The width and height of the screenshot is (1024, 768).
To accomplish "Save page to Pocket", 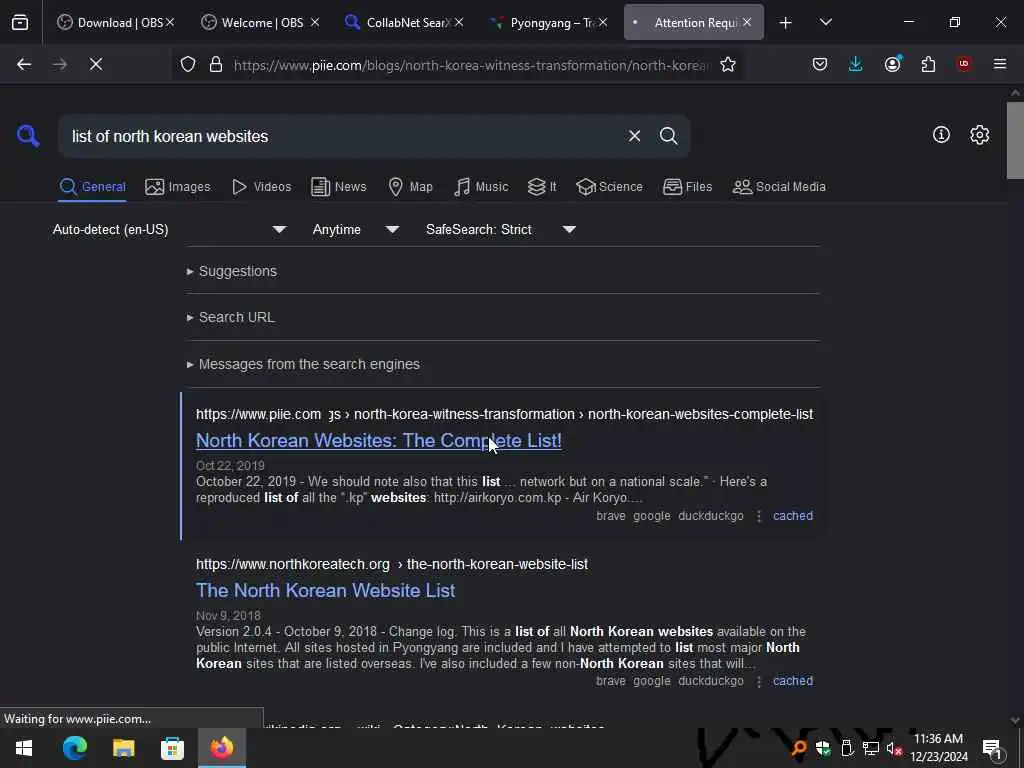I will click(x=820, y=64).
